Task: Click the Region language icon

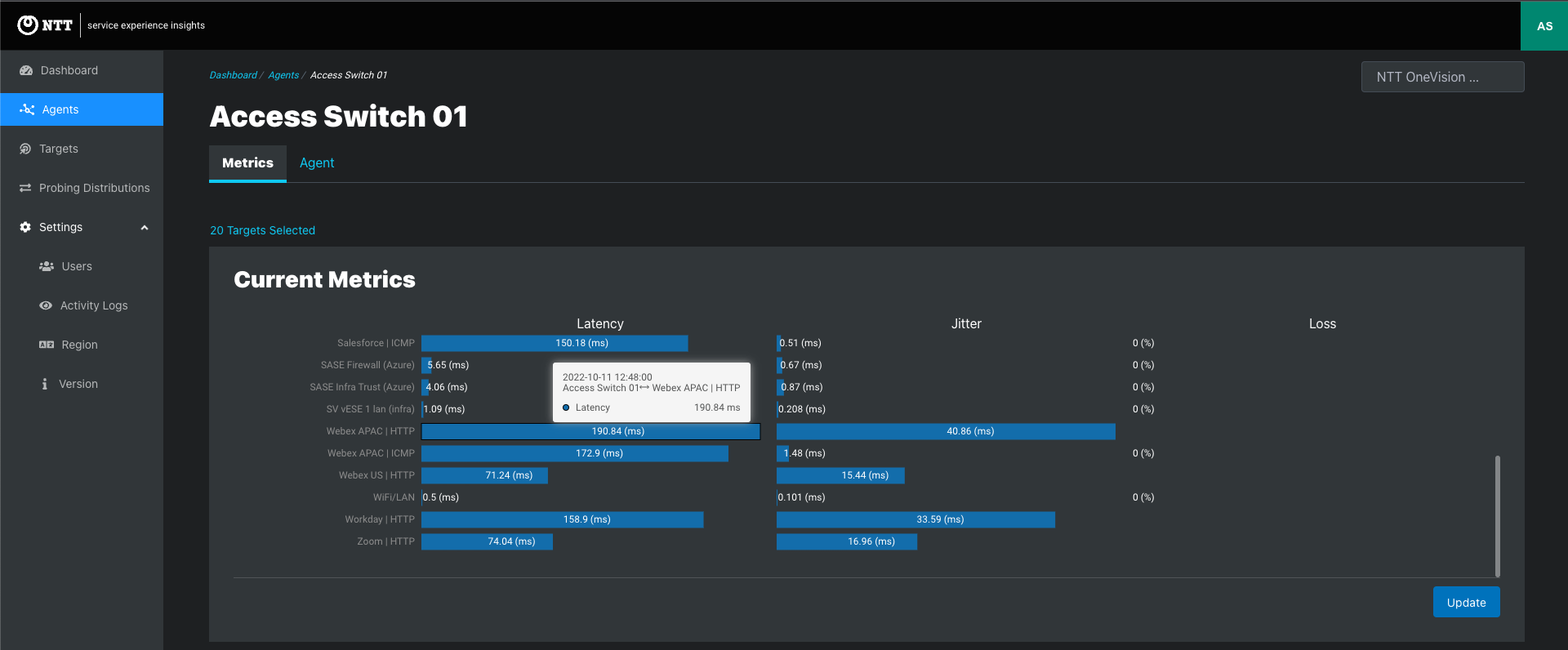Action: tap(47, 345)
